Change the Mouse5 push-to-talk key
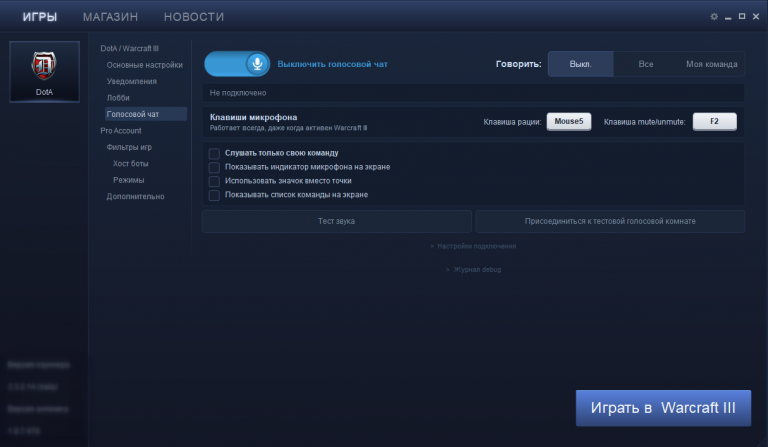 569,121
